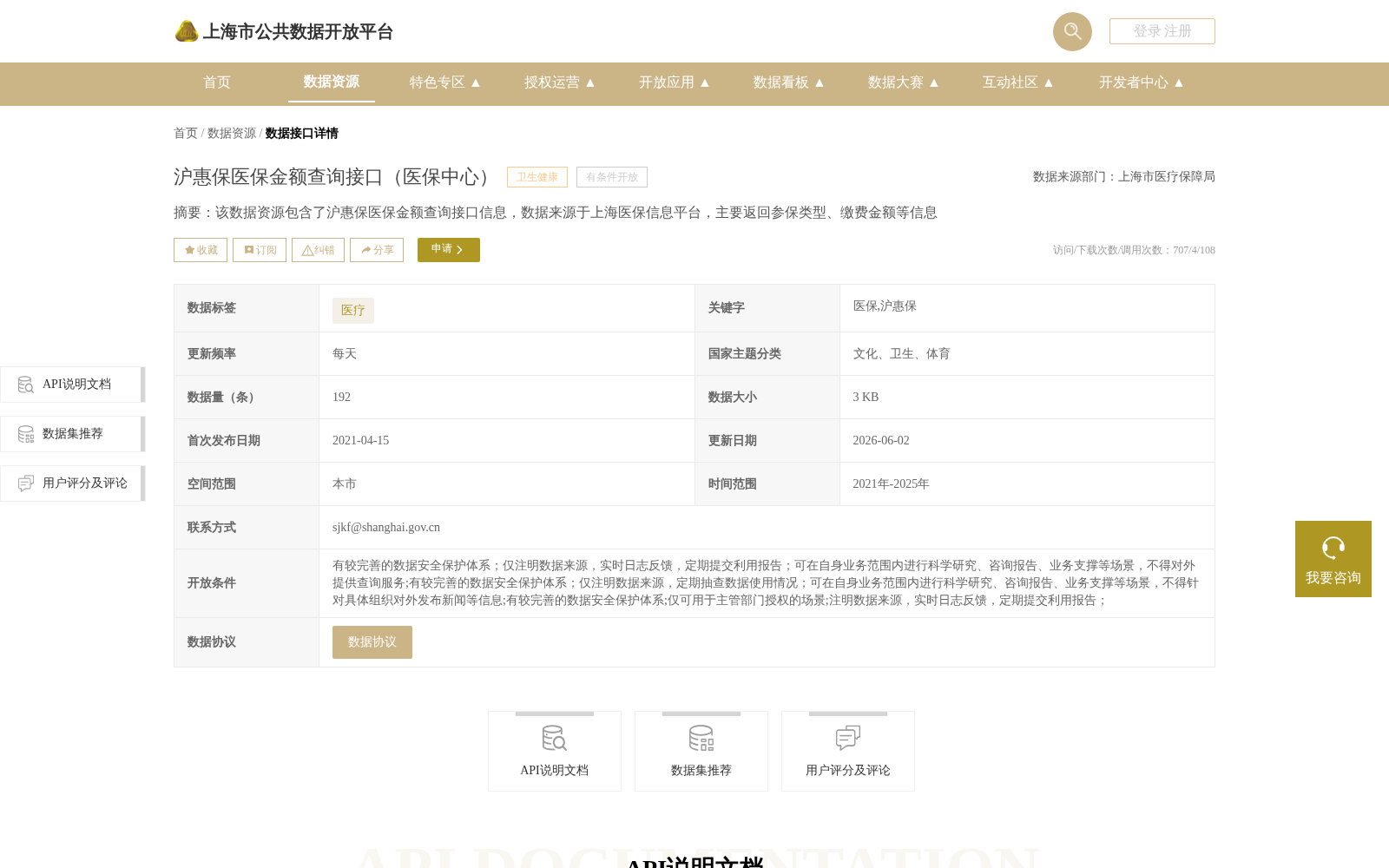
Task: Click the headset consult icon
Action: coord(1333,548)
